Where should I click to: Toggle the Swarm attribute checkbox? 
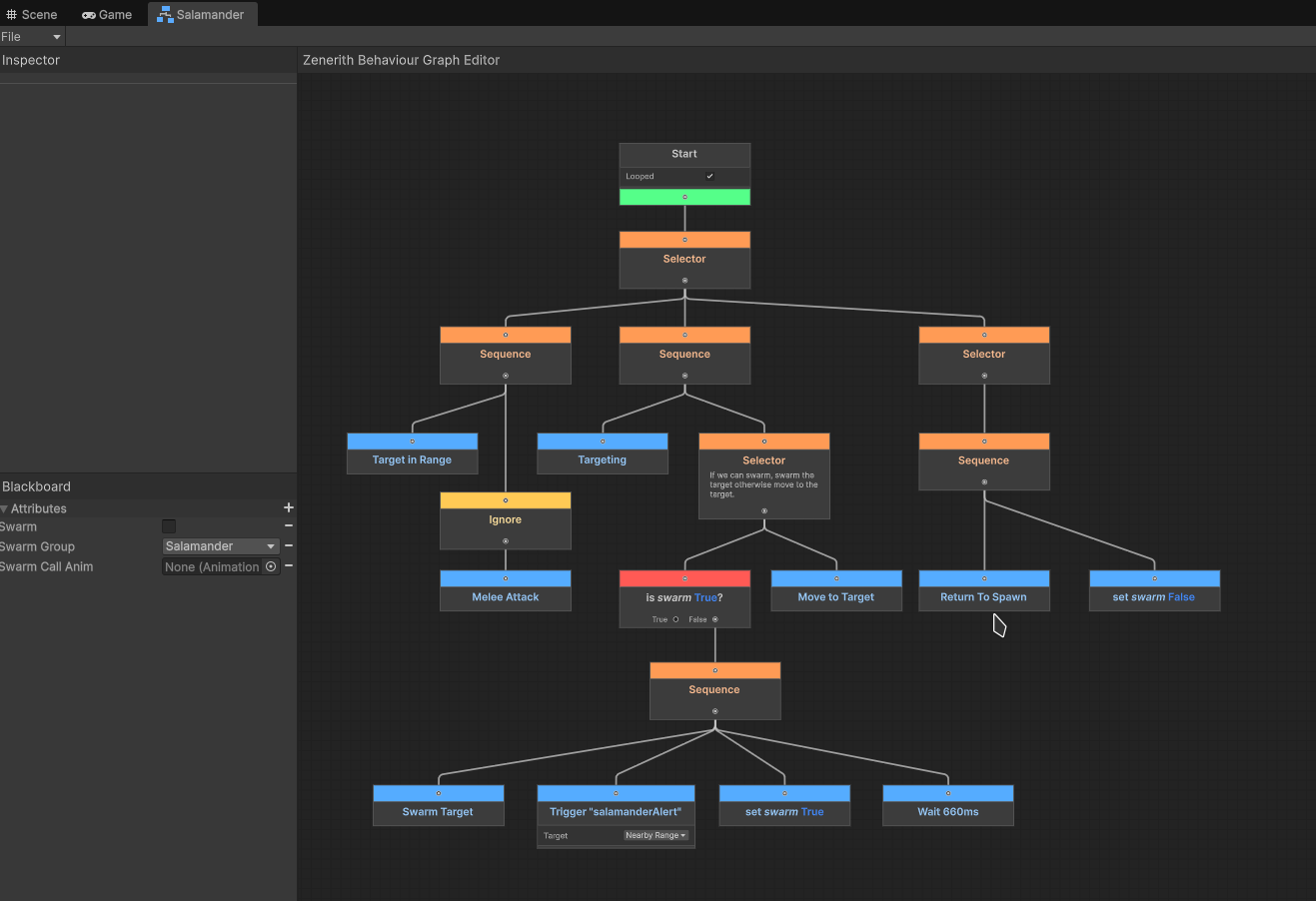click(169, 526)
